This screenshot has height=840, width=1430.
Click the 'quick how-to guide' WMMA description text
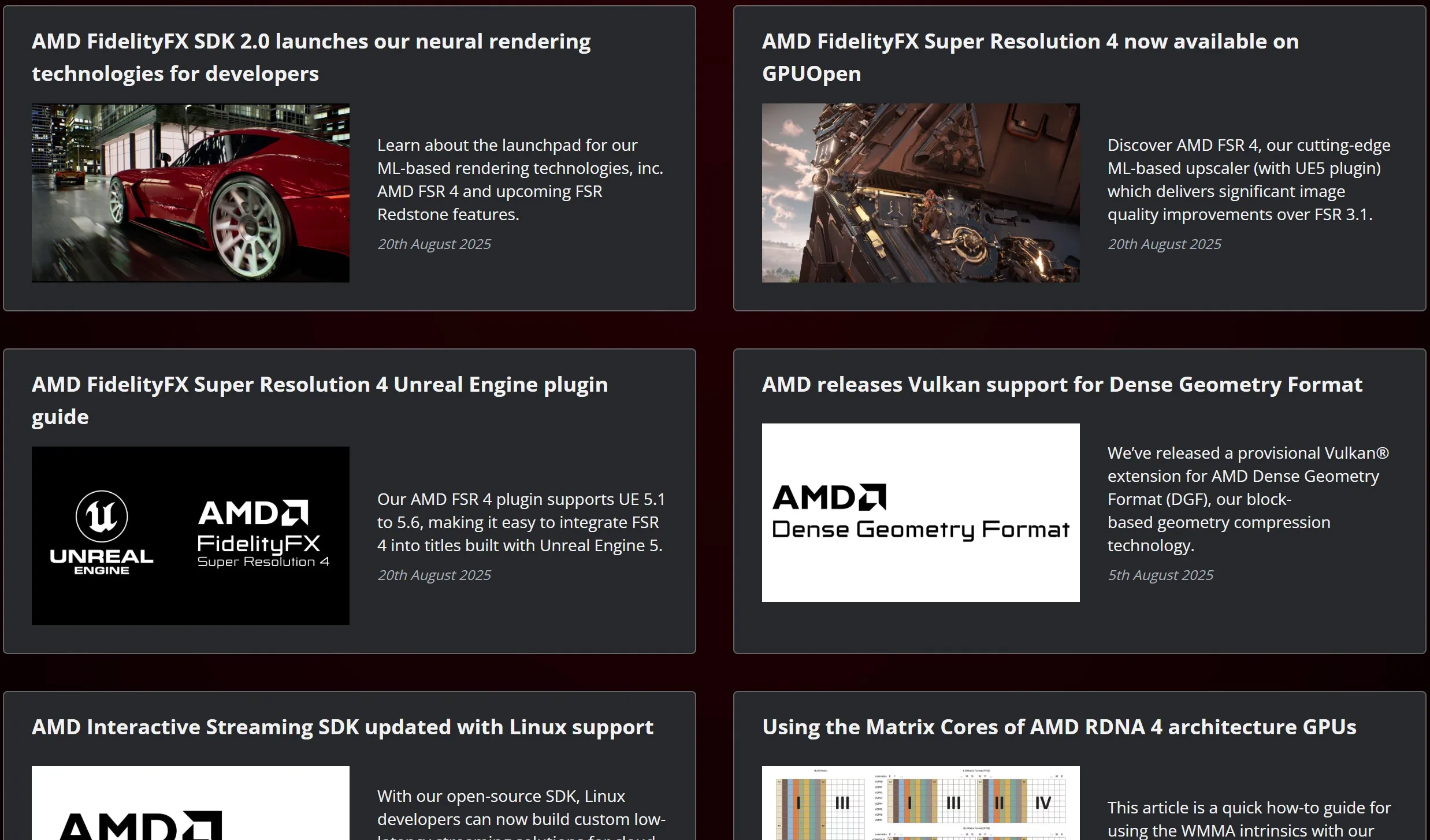(x=1249, y=819)
